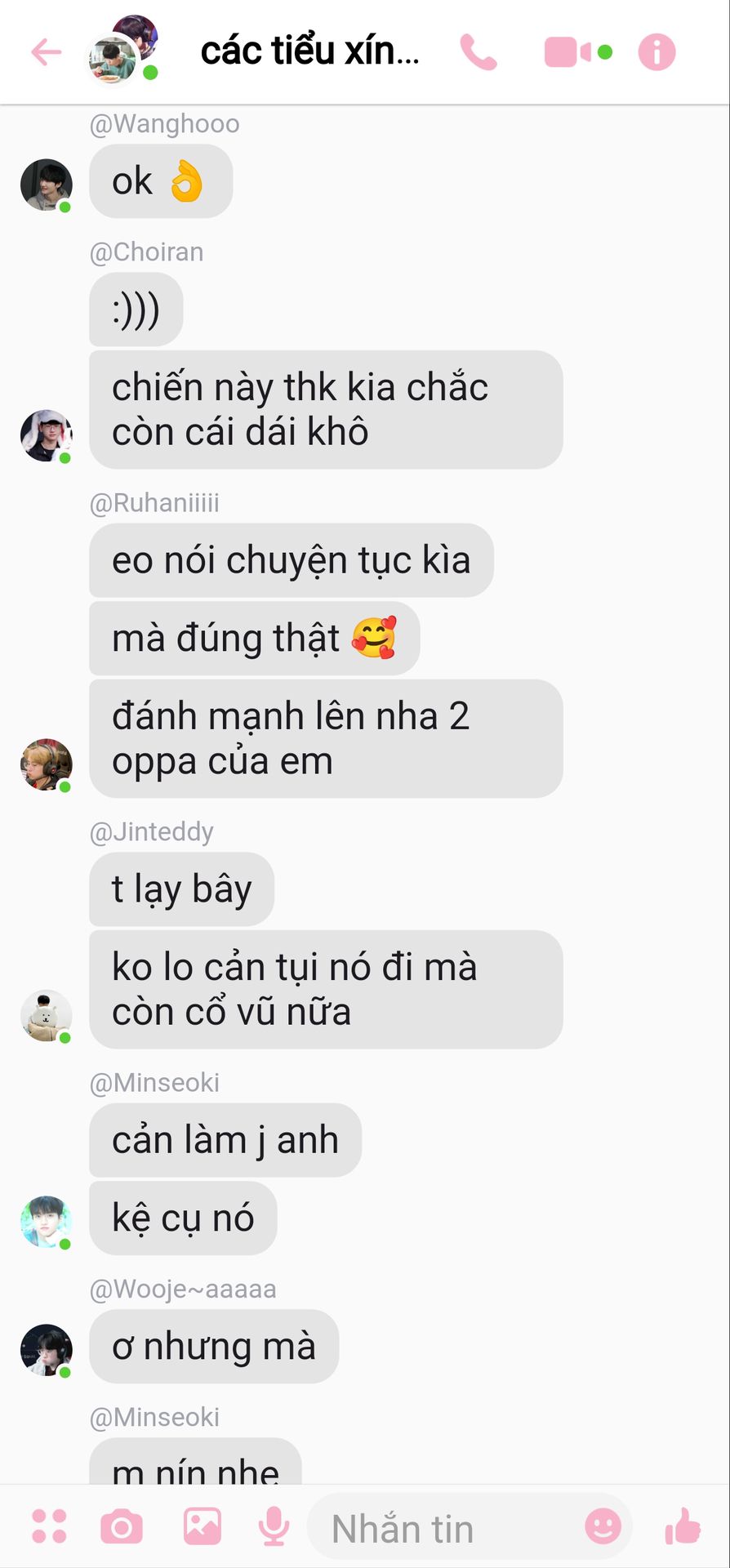Select the message "kệ cụ nó"
The height and width of the screenshot is (1568, 730).
(183, 1218)
